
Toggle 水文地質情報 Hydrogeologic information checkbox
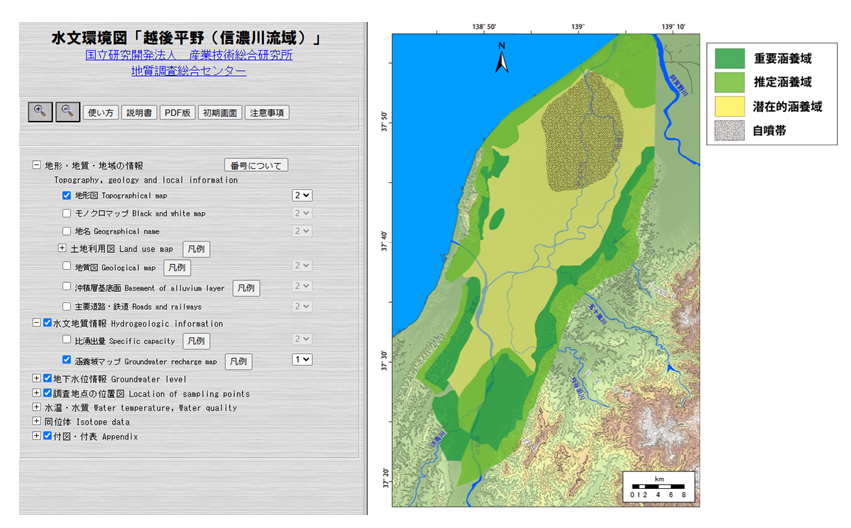47,323
